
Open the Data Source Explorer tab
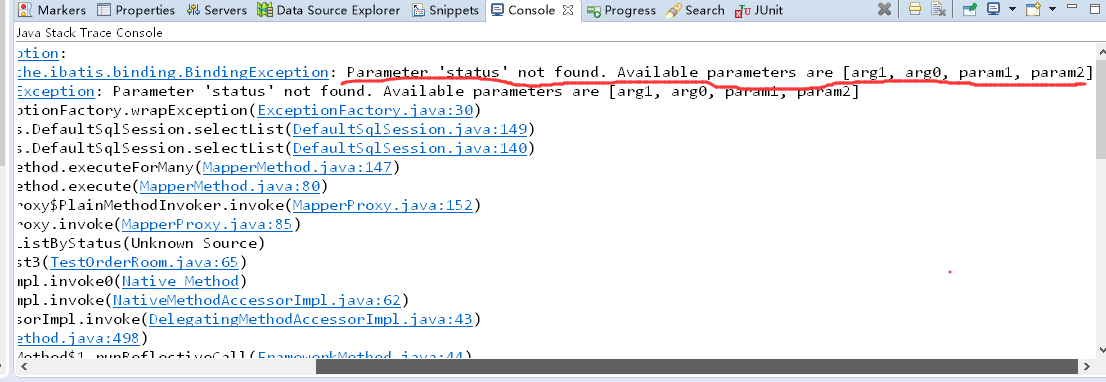pos(329,11)
